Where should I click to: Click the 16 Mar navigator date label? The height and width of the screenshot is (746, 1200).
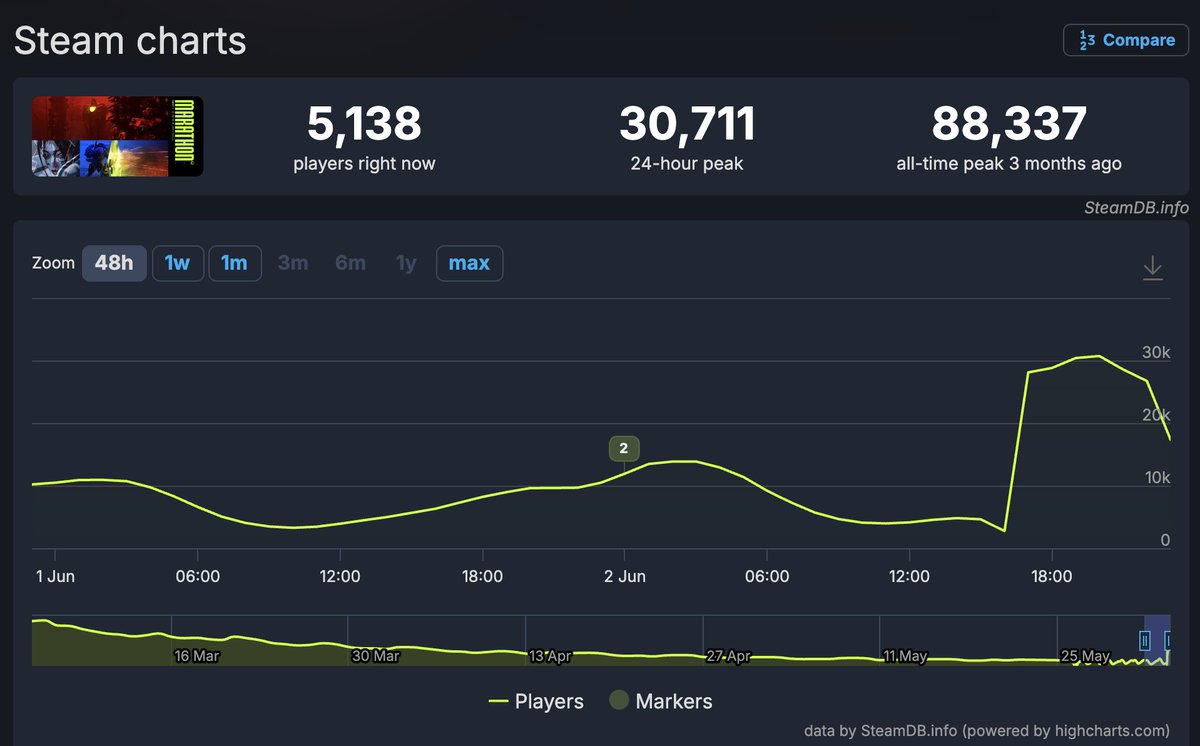197,656
